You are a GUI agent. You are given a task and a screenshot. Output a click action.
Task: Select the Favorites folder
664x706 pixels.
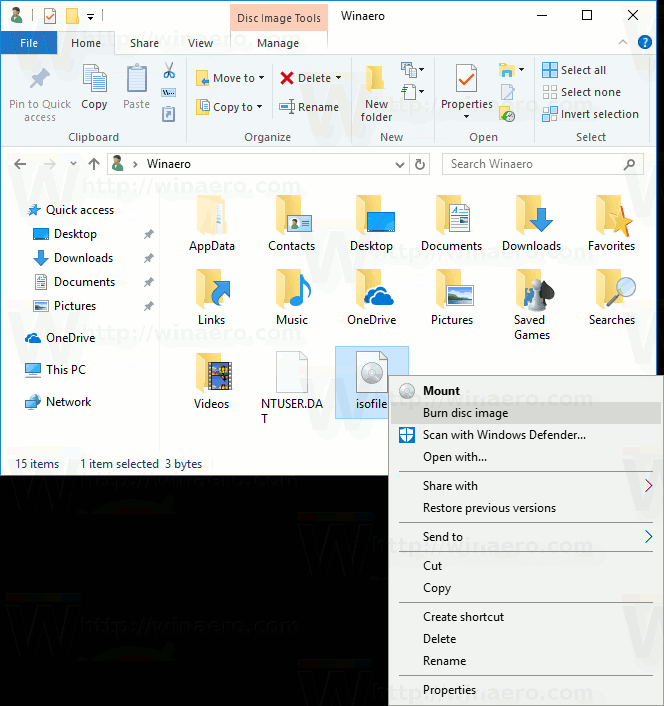tap(611, 223)
